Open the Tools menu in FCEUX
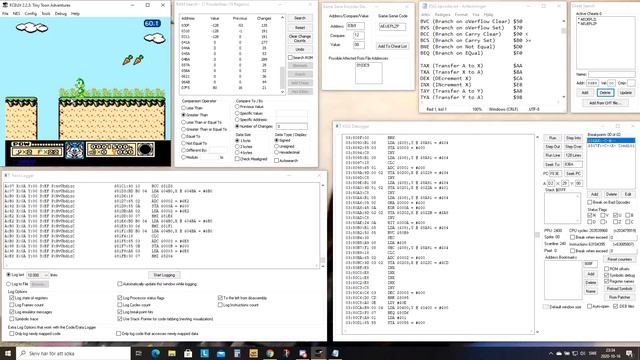 point(46,13)
